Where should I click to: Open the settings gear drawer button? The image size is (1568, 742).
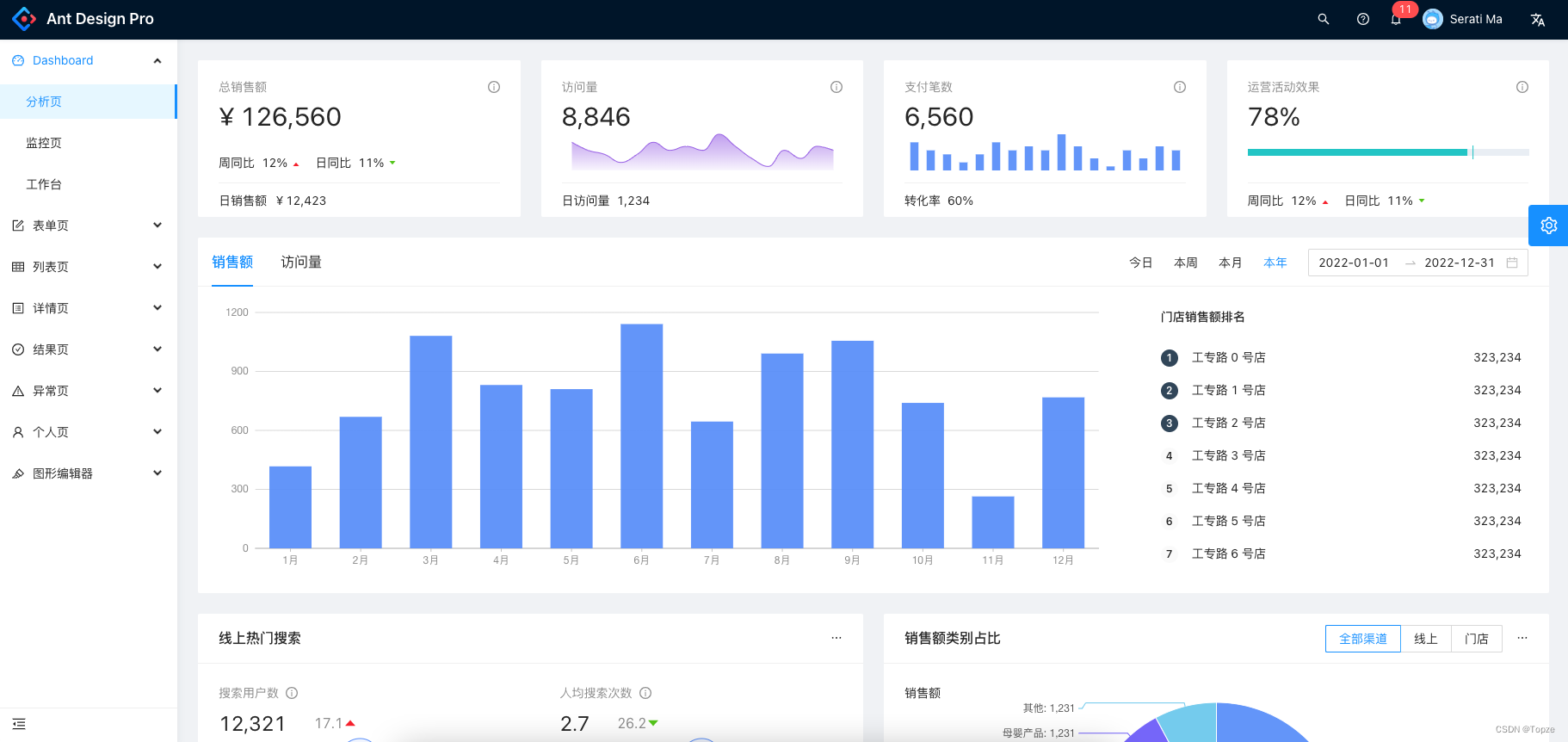click(1548, 226)
